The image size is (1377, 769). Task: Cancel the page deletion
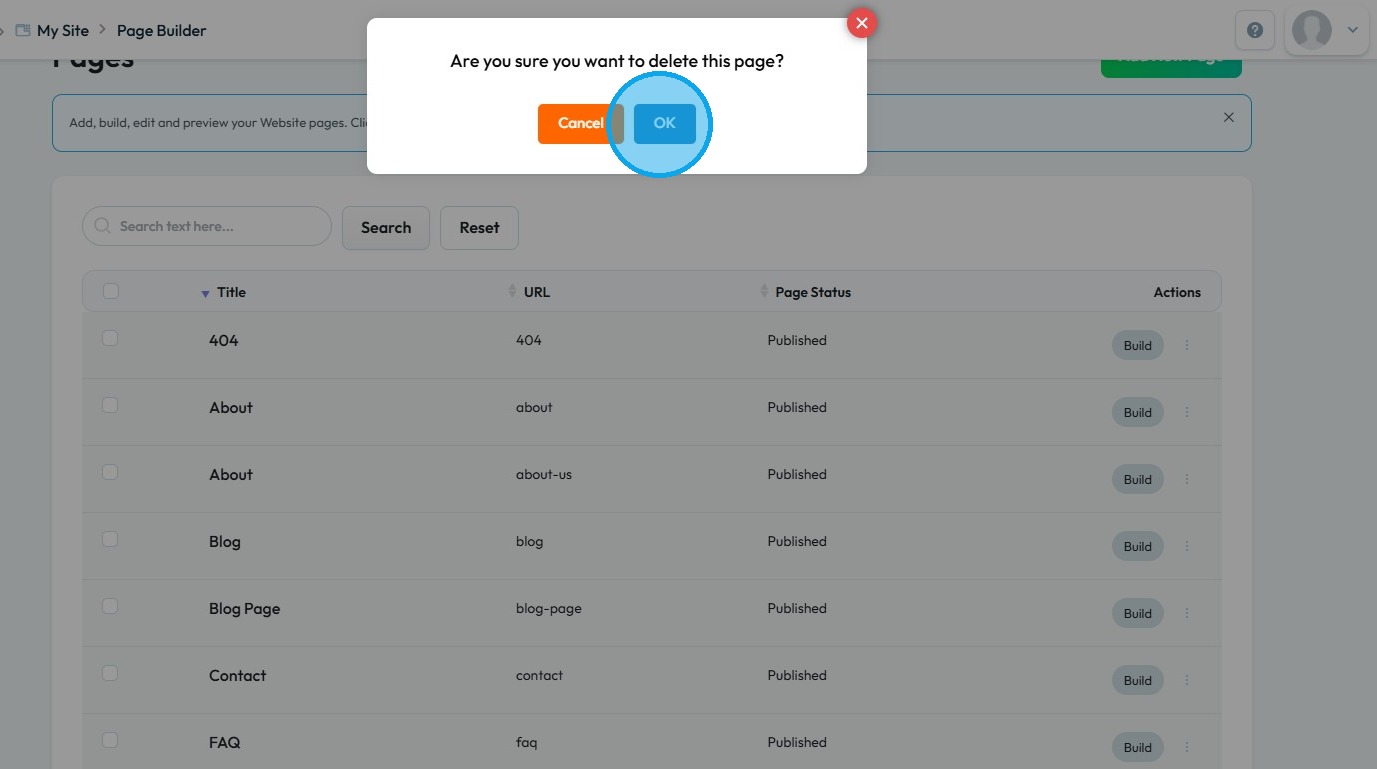coord(580,123)
